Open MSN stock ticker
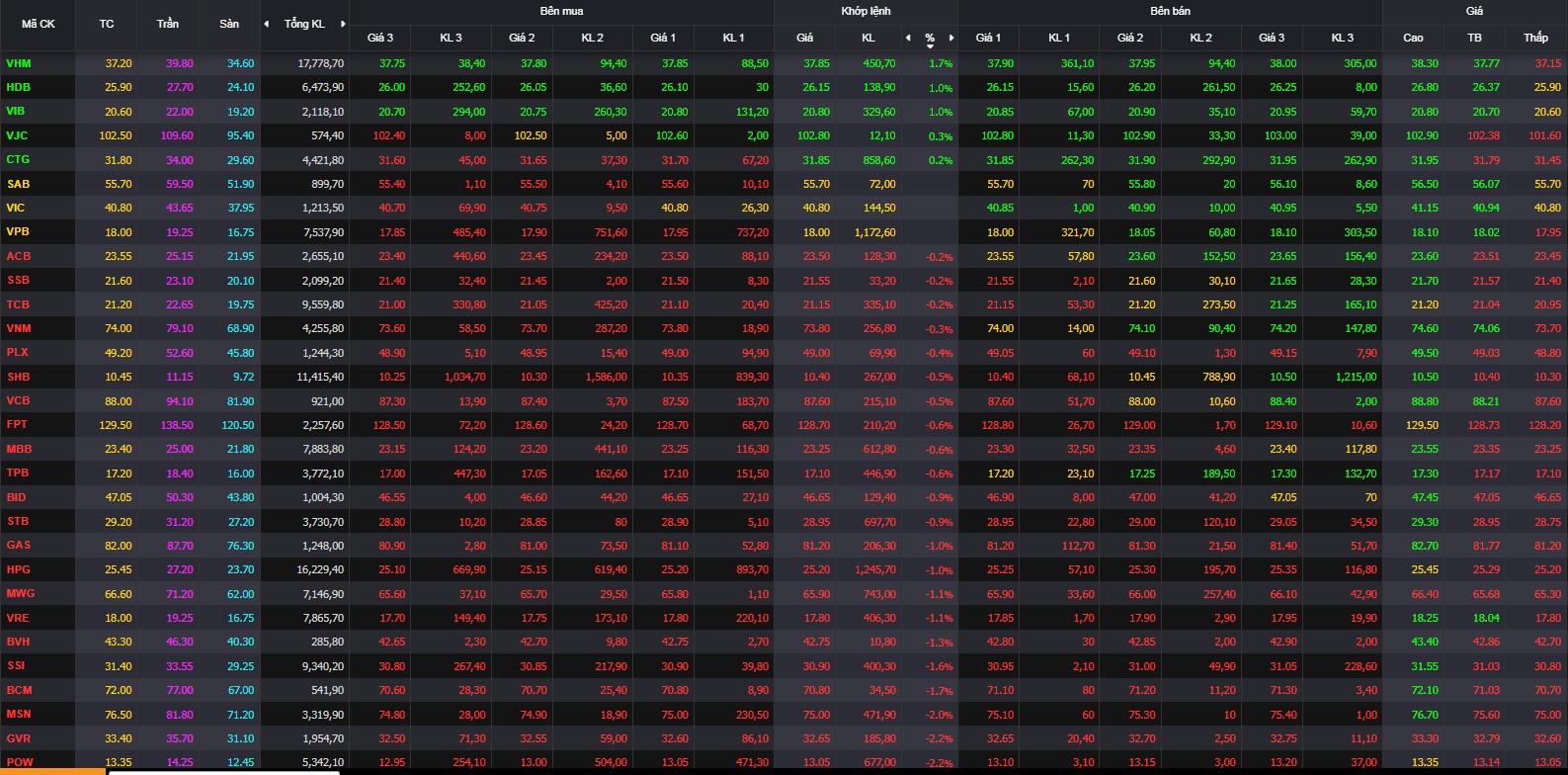This screenshot has height=775, width=1568. 19,714
